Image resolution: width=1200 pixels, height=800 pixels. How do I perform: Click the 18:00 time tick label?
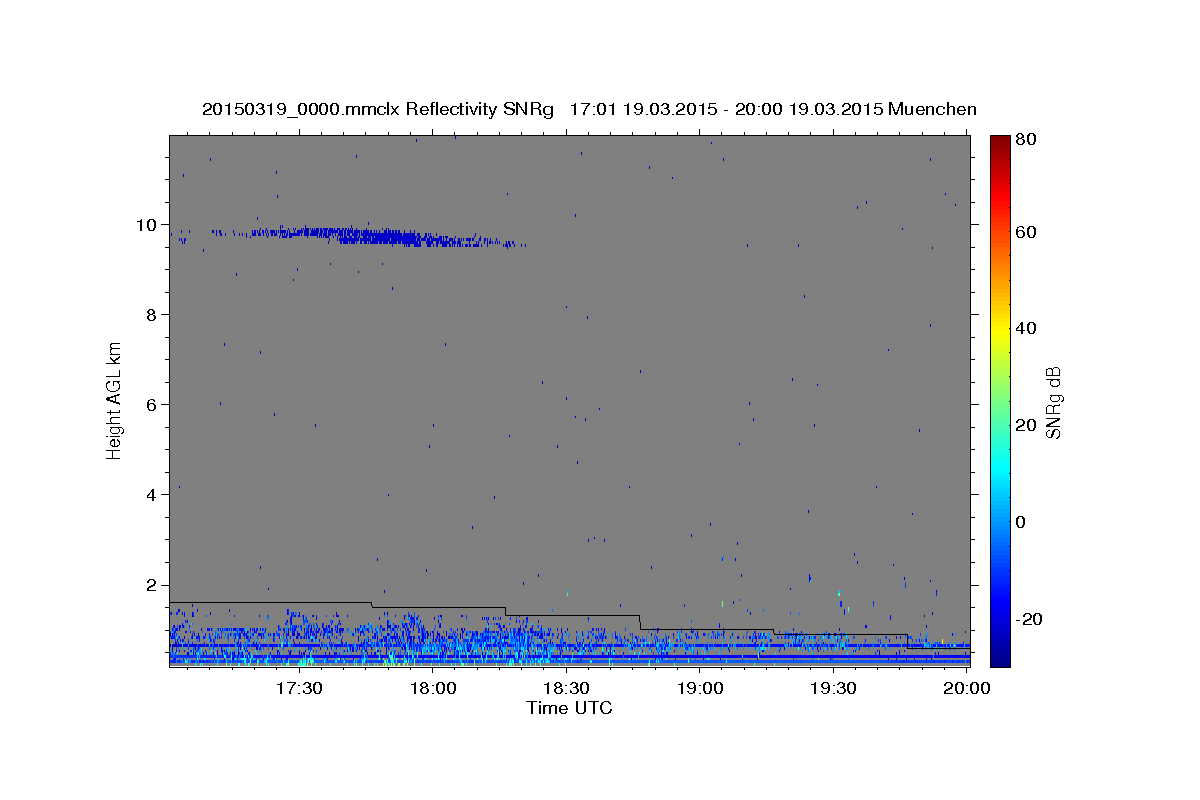(x=433, y=688)
